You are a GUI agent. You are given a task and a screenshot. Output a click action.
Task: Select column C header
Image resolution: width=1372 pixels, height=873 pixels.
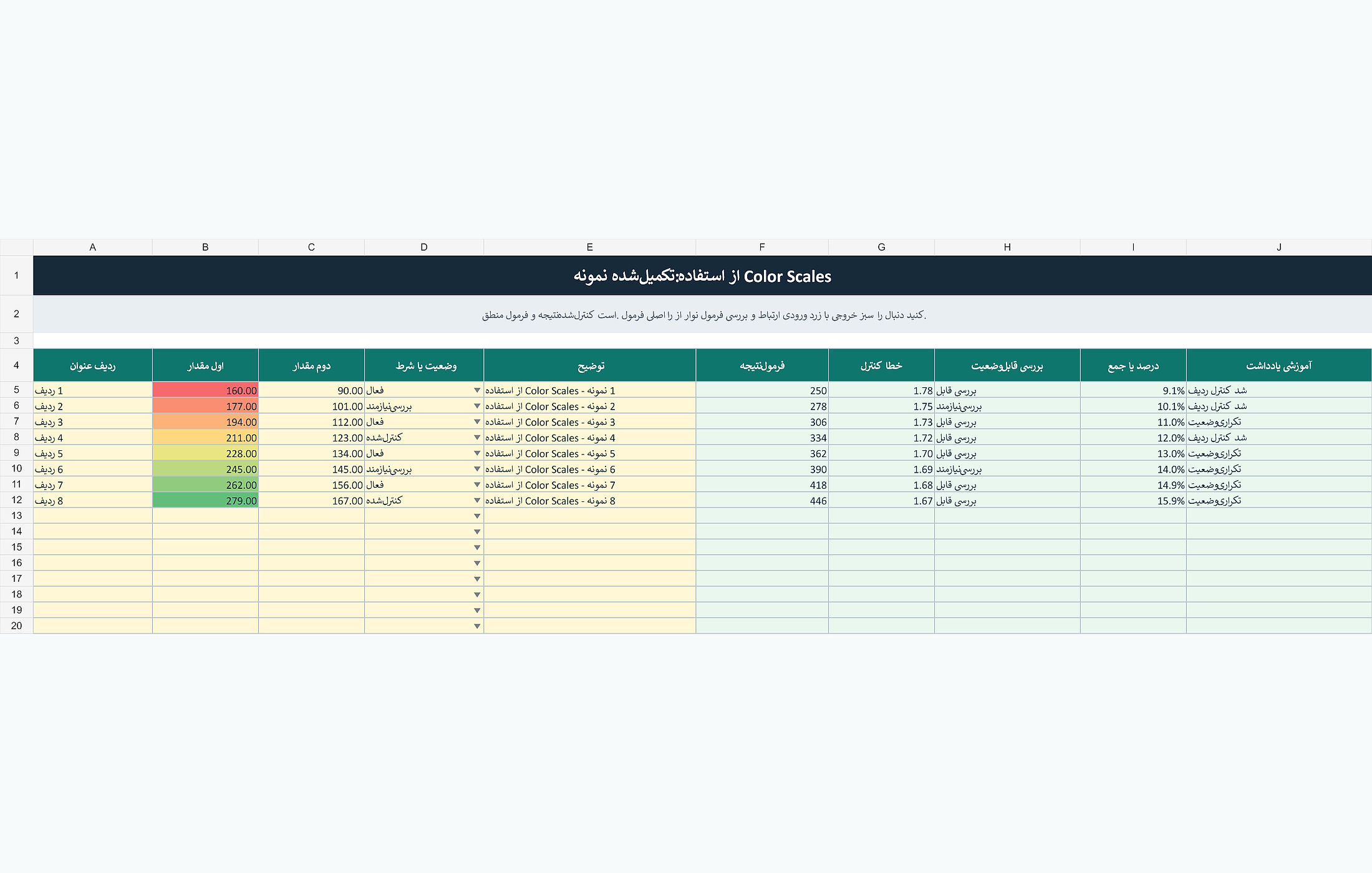(311, 247)
